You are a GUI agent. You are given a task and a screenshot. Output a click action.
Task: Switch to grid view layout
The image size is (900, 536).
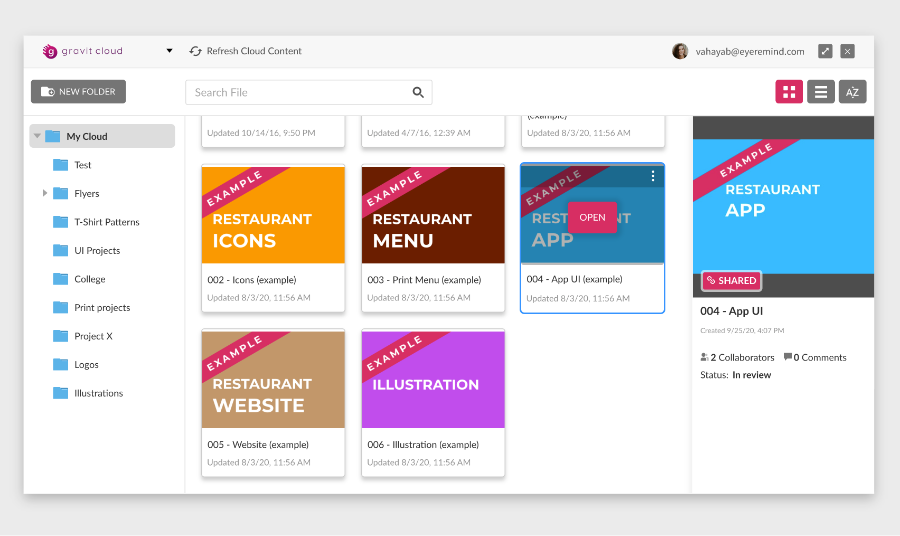(x=789, y=92)
